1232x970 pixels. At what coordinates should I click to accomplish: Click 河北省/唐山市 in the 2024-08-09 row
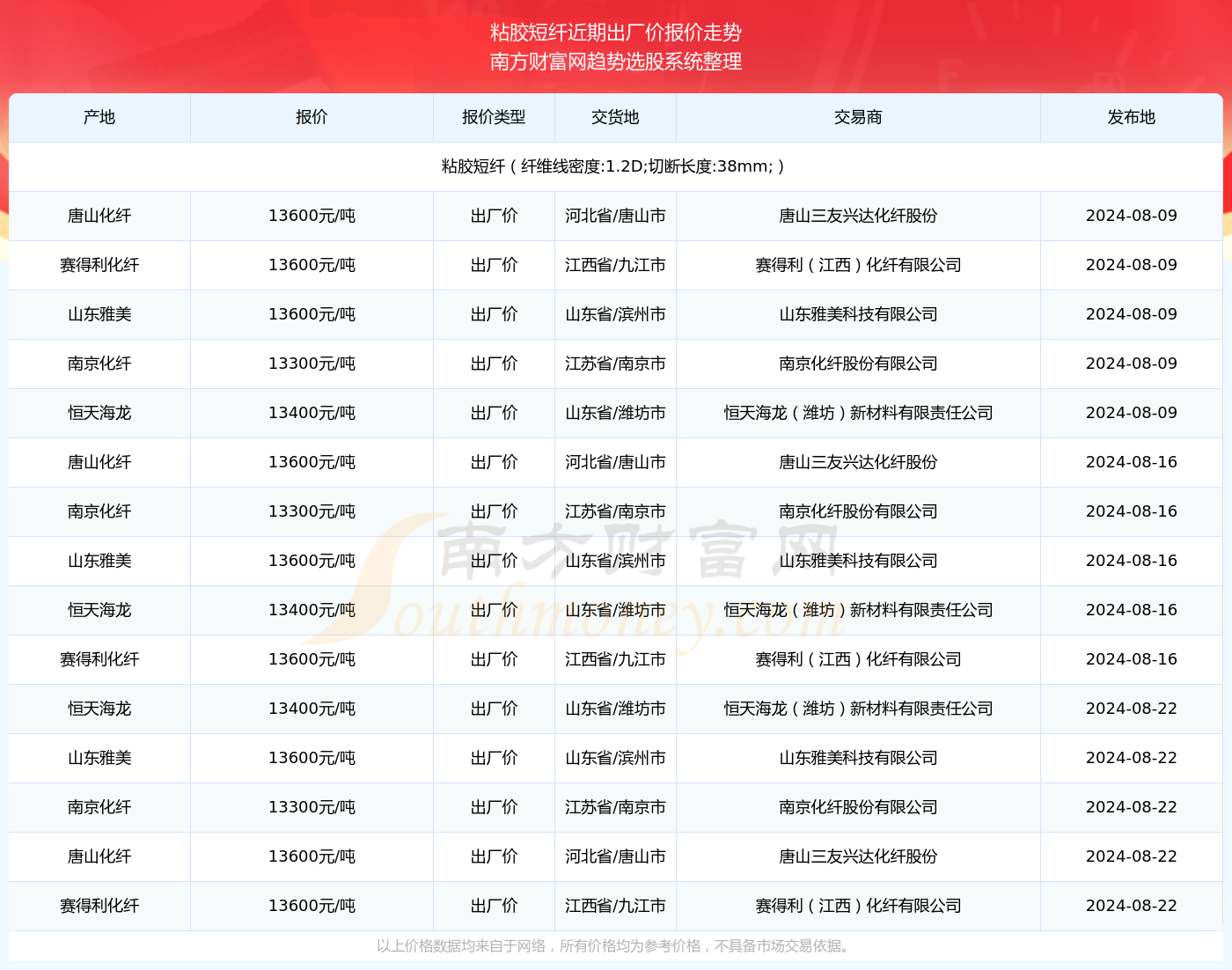(x=615, y=216)
